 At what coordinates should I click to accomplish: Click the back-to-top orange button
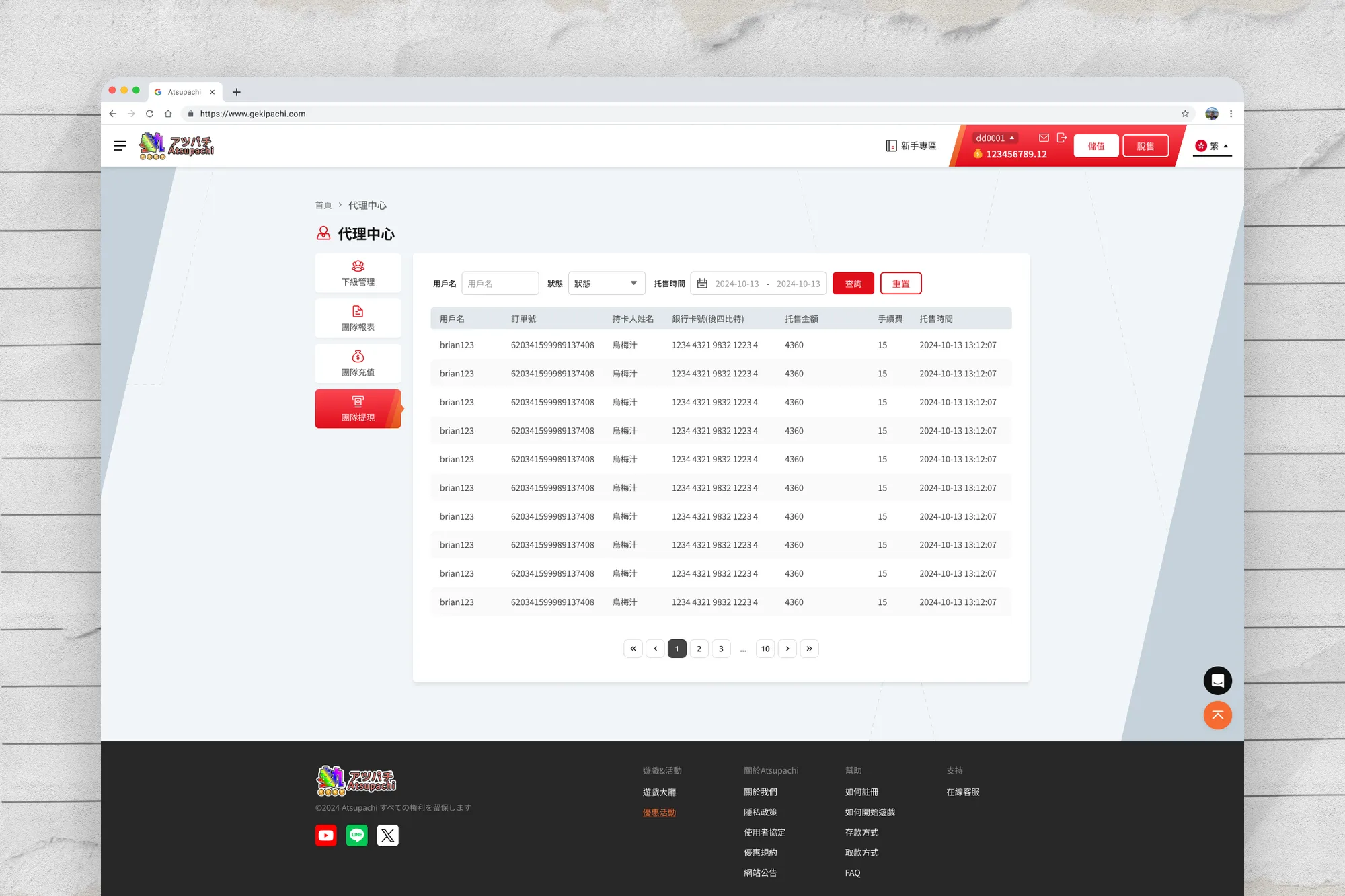[x=1217, y=715]
